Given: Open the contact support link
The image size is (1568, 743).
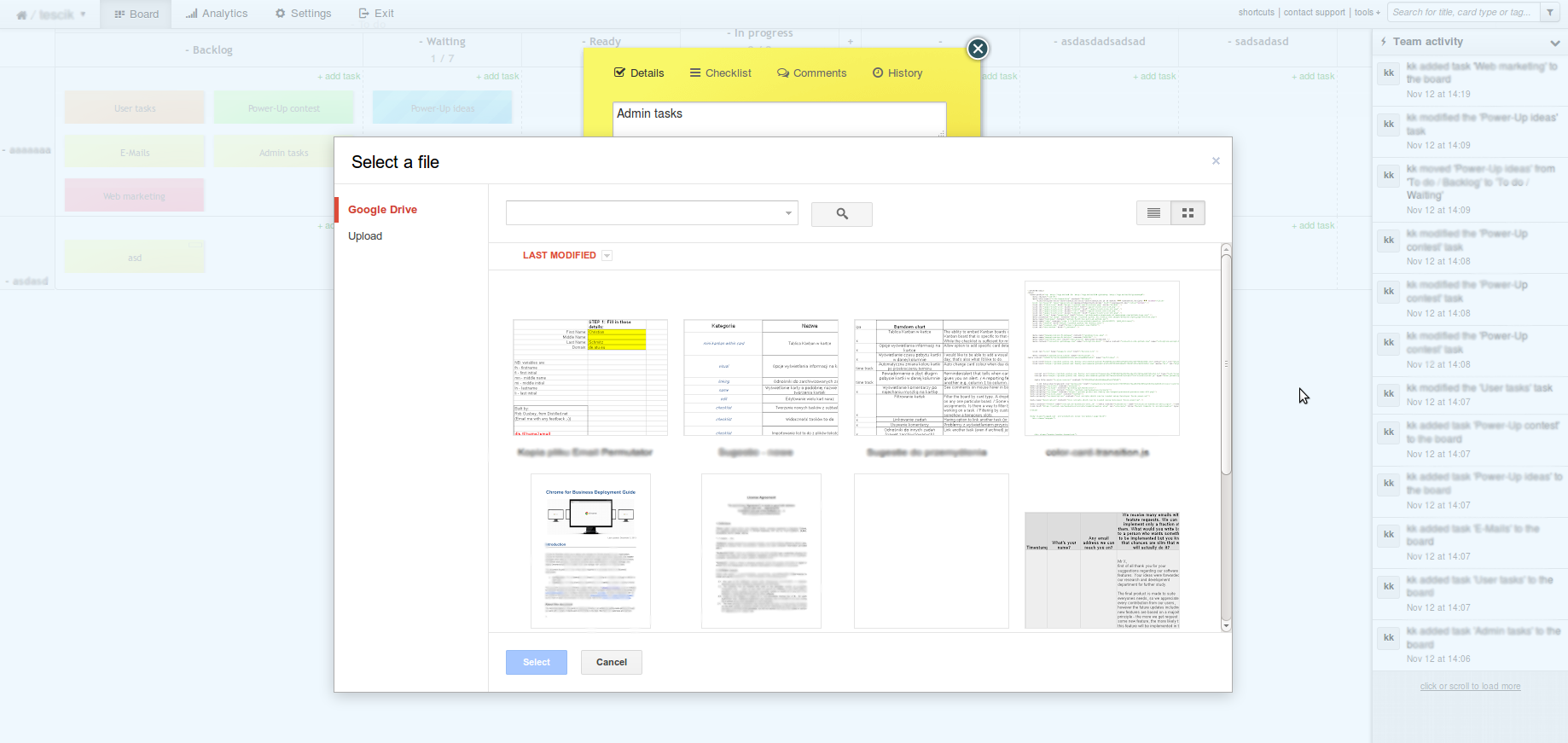Looking at the screenshot, I should [1314, 13].
